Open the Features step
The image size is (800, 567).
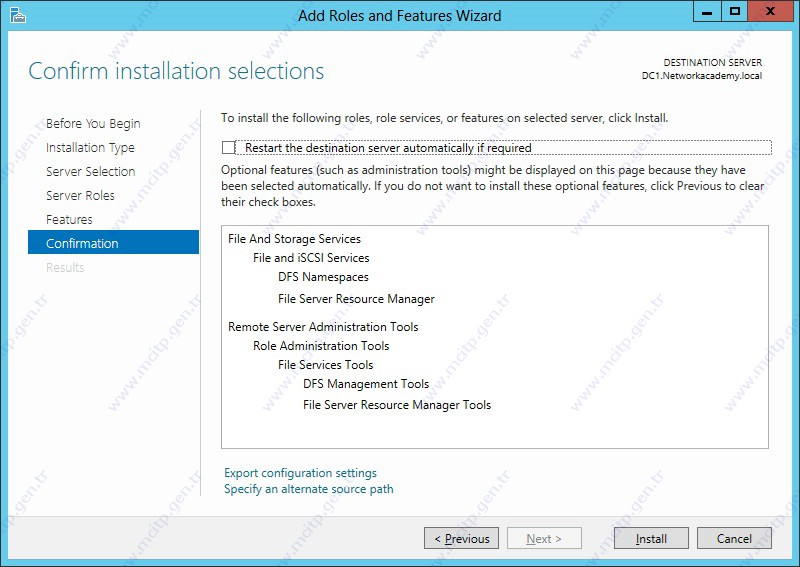click(x=69, y=219)
